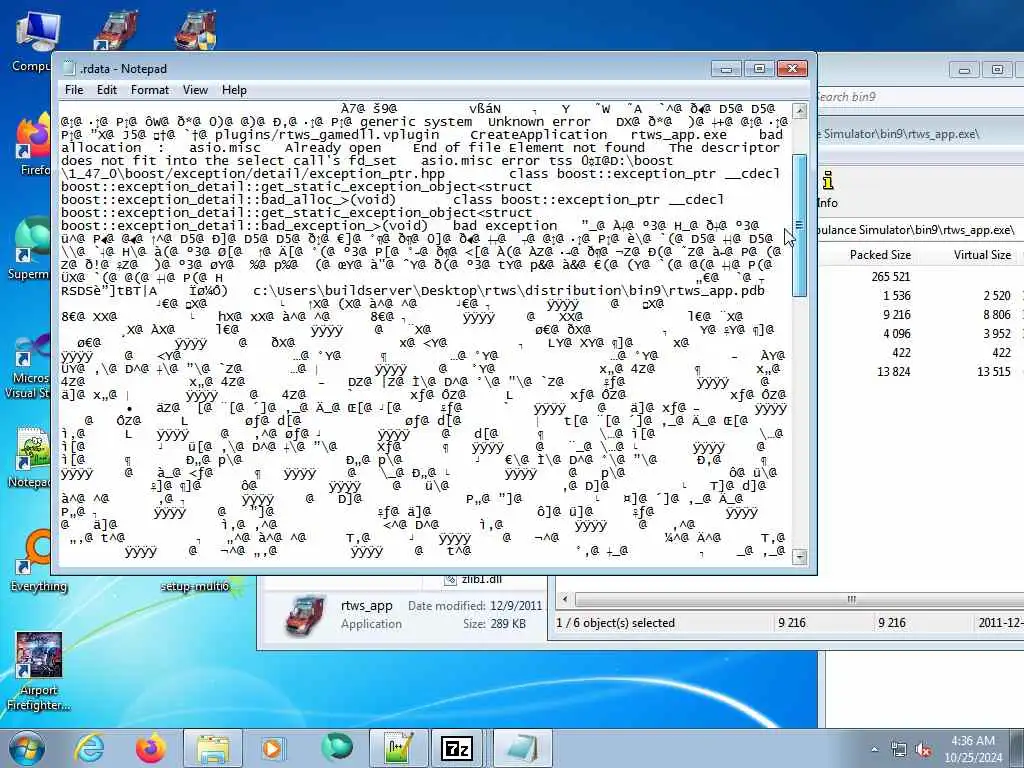Select the Airport Firefighter desktop shortcut
Screen dimensions: 1024x768
[38, 671]
